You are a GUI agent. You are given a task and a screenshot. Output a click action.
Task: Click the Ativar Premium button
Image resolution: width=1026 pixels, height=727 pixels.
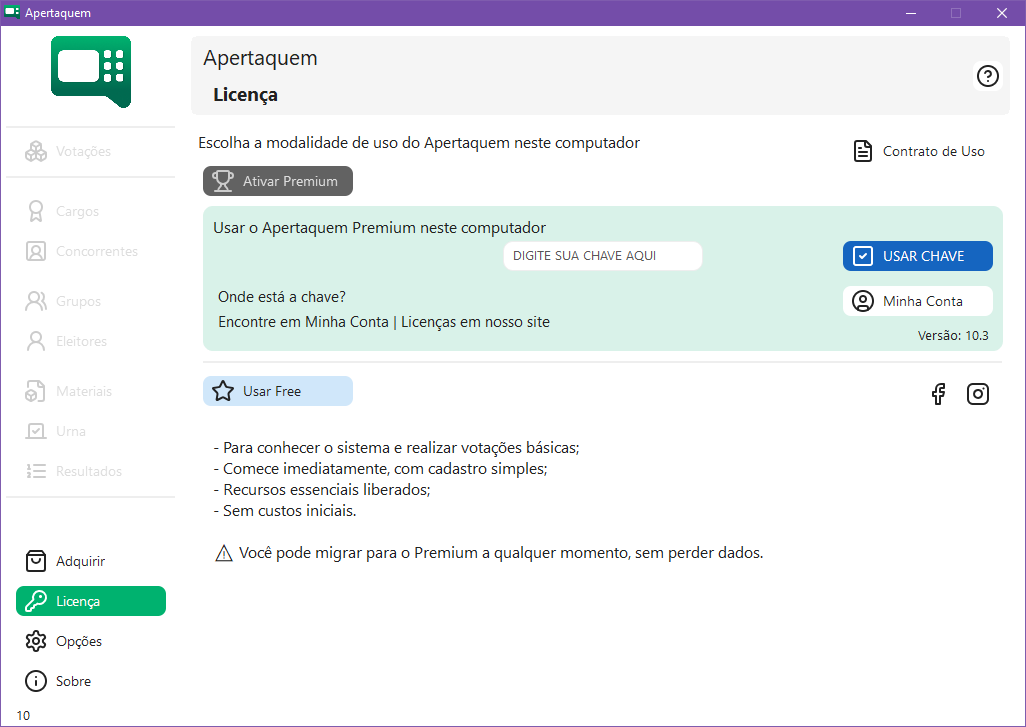point(277,181)
